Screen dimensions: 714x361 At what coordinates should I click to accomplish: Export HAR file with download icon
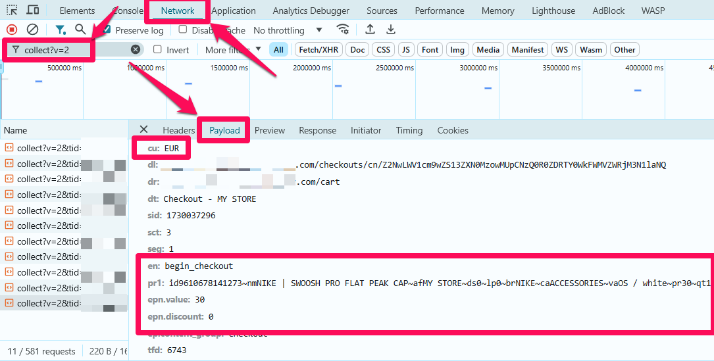(391, 30)
